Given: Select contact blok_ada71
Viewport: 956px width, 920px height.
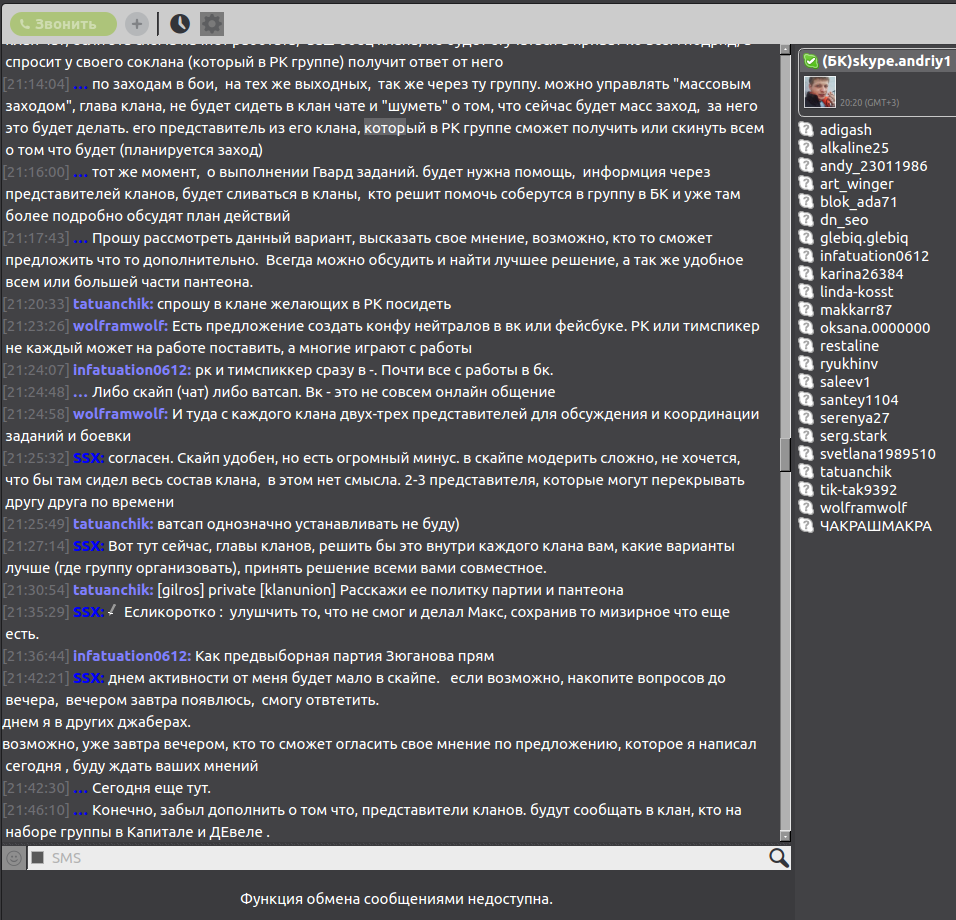Looking at the screenshot, I should (x=858, y=202).
